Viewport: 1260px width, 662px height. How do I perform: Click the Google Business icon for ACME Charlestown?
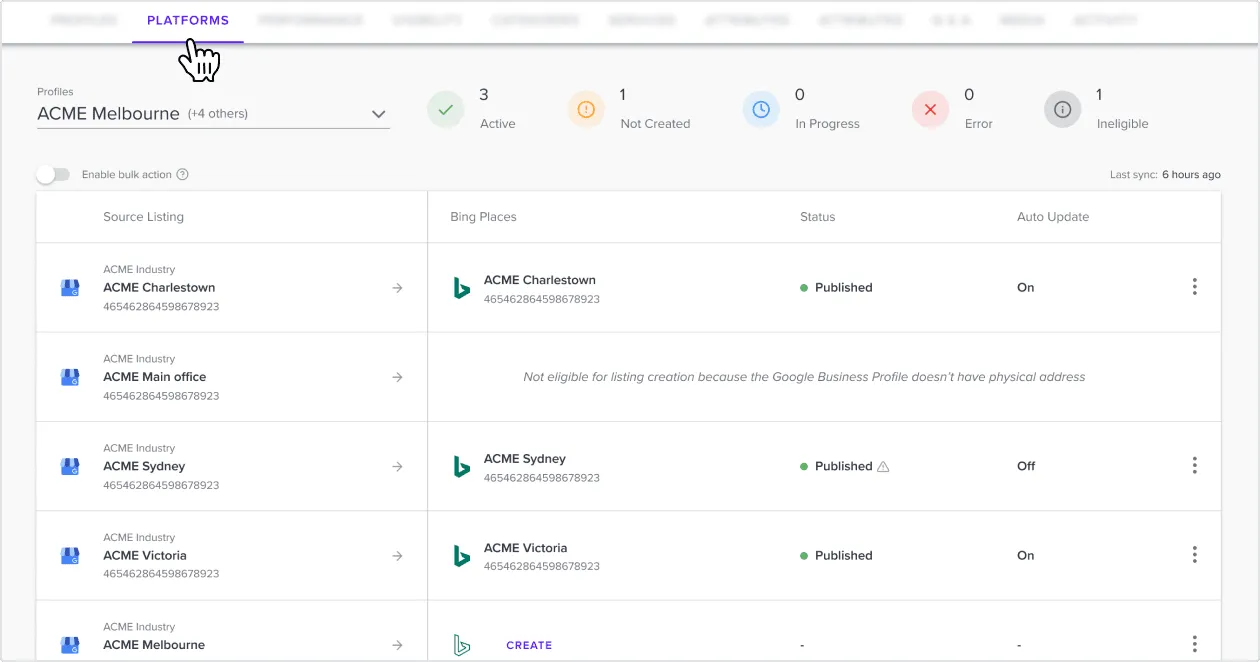70,288
